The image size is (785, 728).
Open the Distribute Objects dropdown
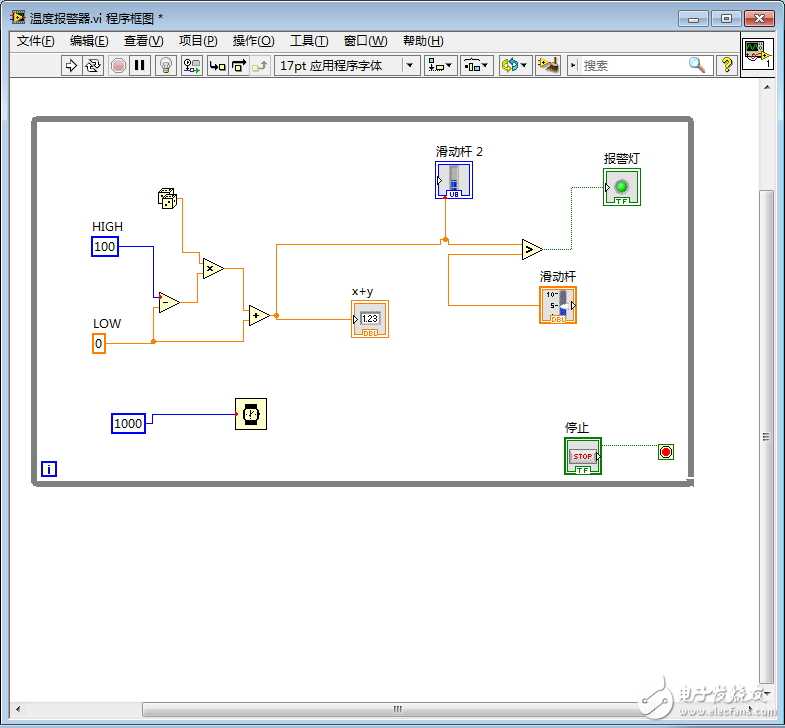click(x=476, y=66)
